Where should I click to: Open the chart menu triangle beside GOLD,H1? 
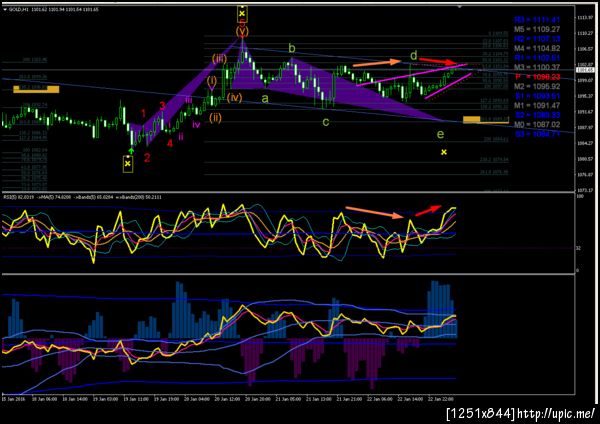5,9
